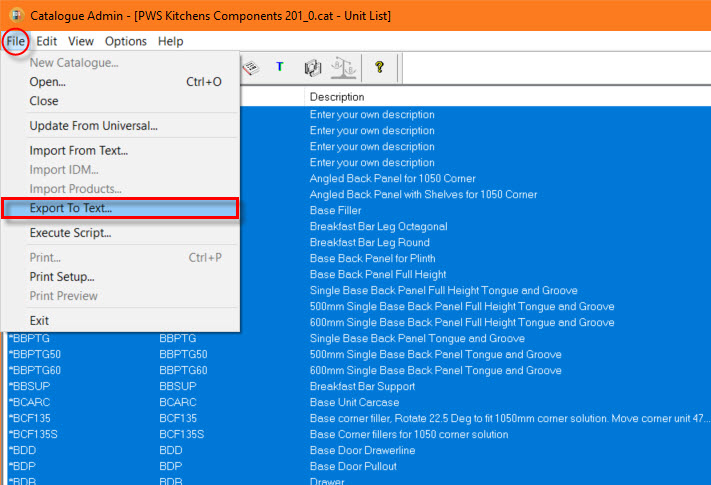Click the book icon in the toolbar

250,68
